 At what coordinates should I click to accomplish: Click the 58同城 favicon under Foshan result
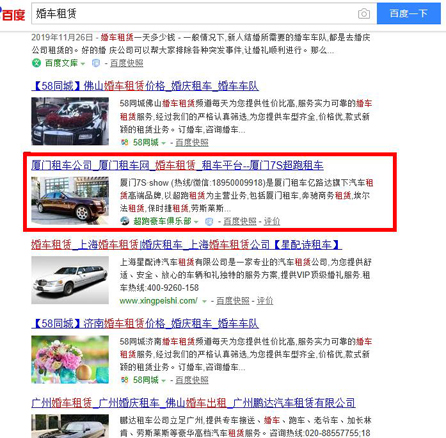tap(124, 143)
